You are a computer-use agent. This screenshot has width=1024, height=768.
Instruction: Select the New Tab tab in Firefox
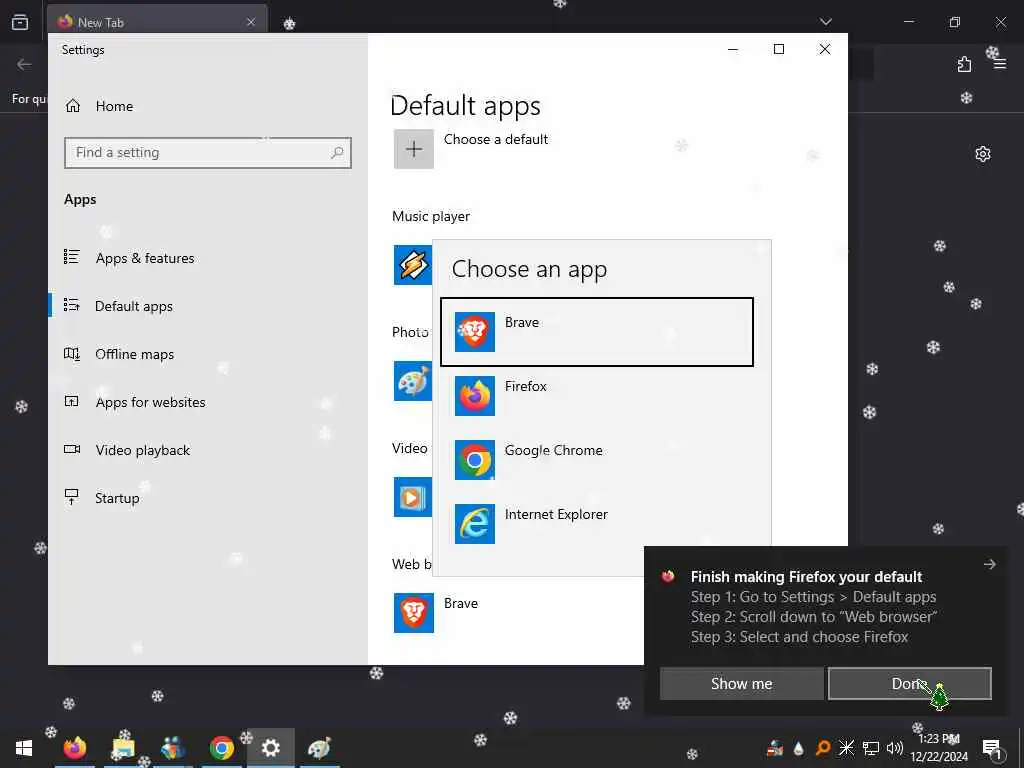(157, 22)
